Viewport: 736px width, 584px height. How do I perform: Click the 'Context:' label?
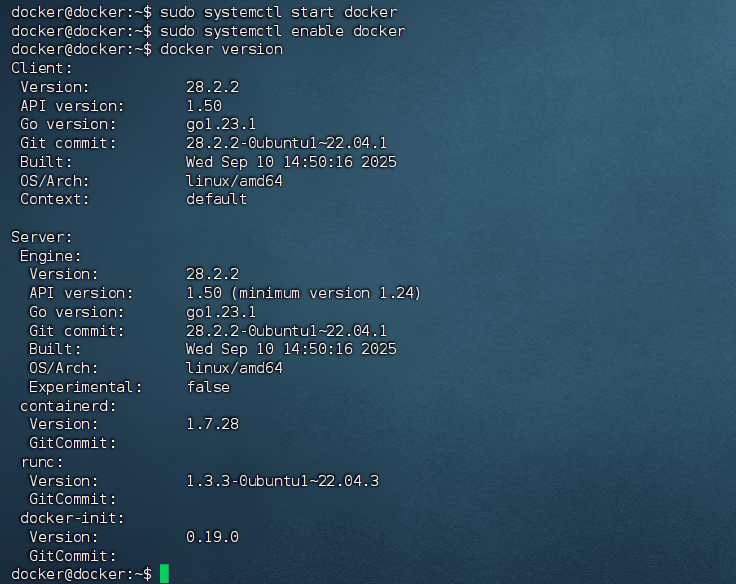(54, 199)
